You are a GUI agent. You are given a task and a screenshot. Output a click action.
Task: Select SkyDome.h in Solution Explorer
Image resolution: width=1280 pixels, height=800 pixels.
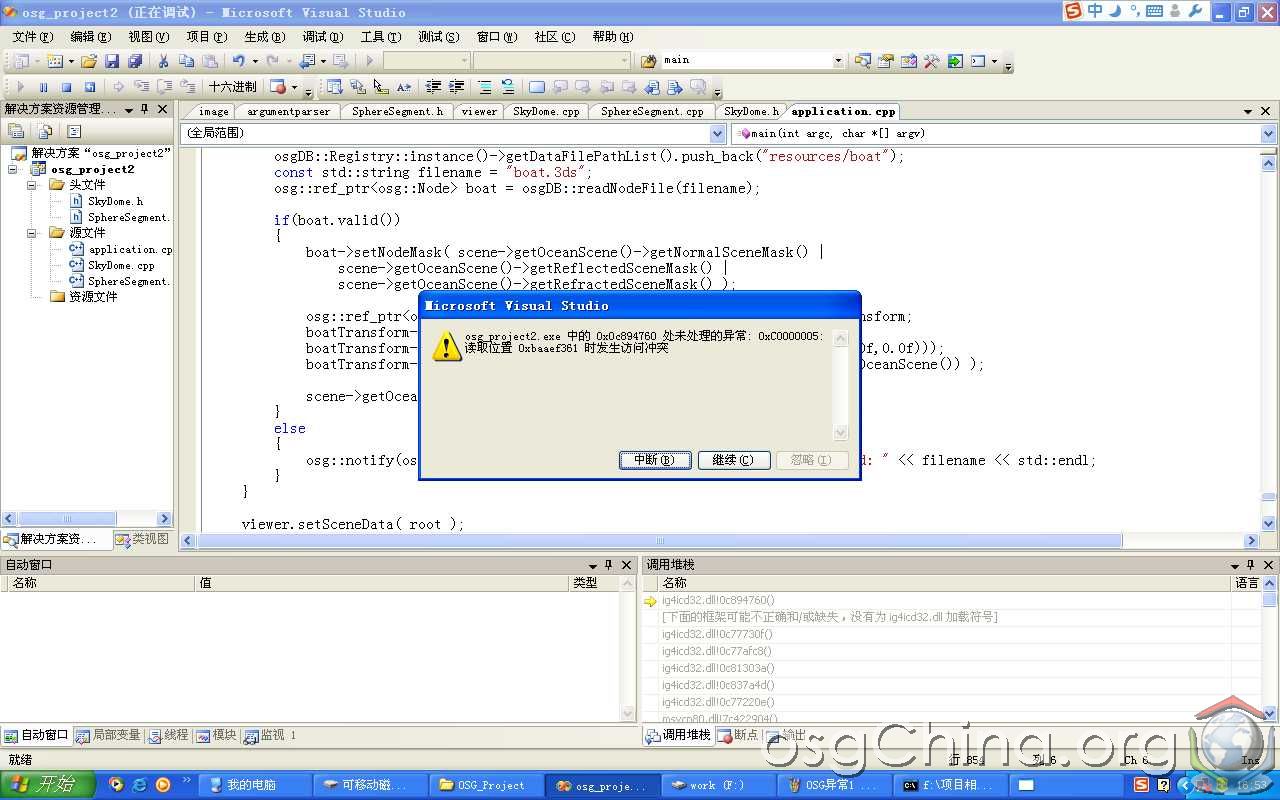click(115, 201)
